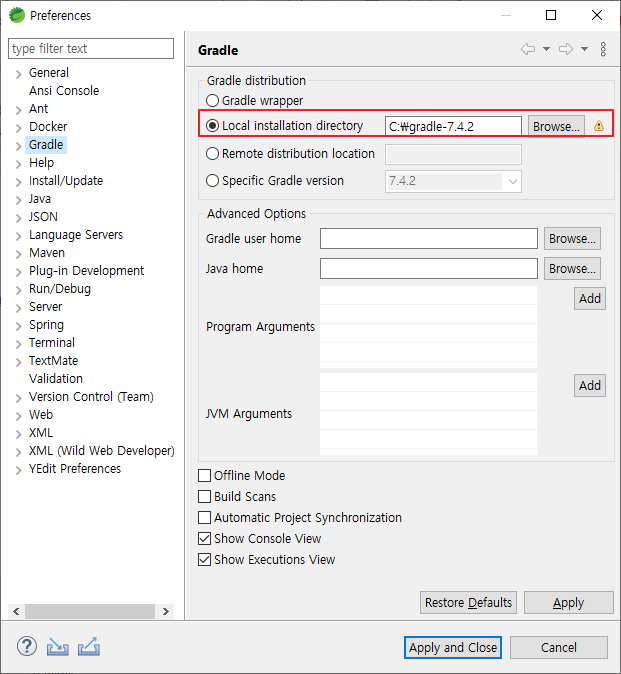Click the tree horizontal scrollbar right arrow

(165, 611)
